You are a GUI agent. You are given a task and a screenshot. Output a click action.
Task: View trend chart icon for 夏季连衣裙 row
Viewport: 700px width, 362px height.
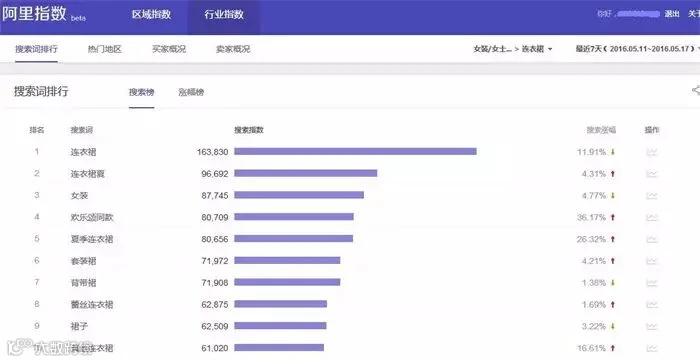[652, 239]
